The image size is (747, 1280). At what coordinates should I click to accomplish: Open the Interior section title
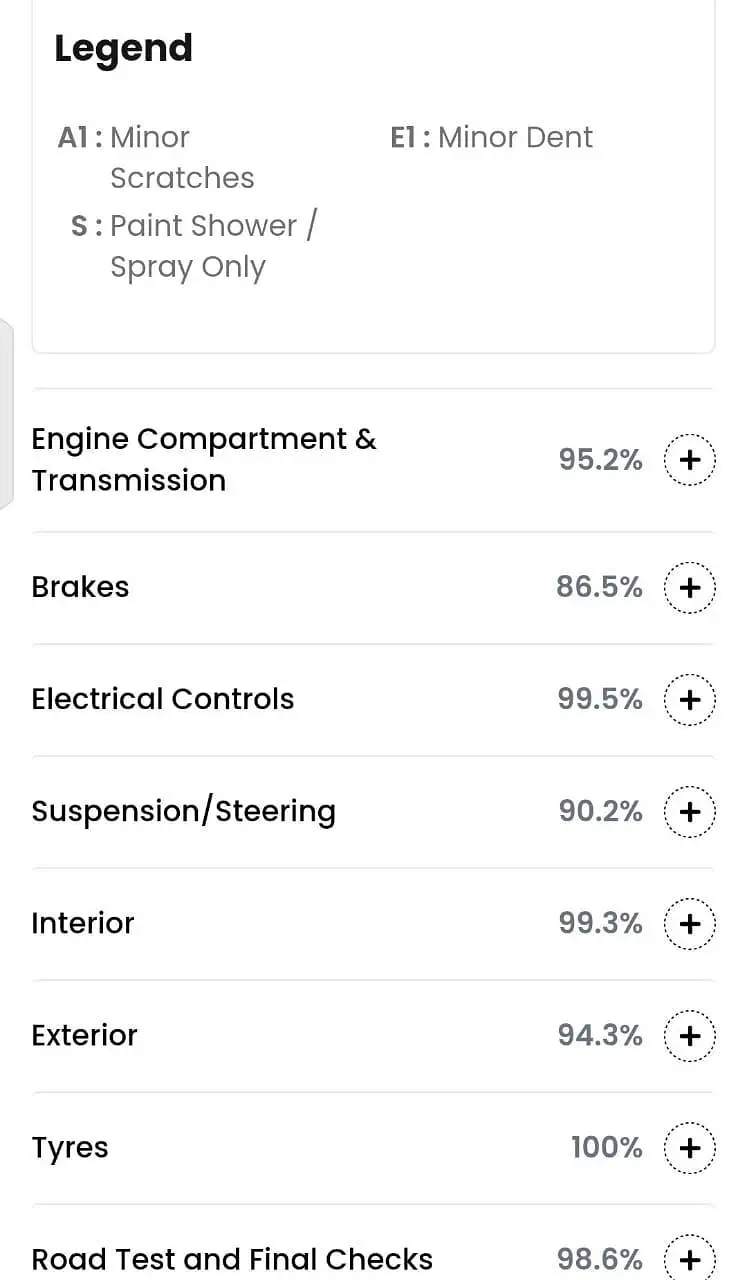point(83,923)
